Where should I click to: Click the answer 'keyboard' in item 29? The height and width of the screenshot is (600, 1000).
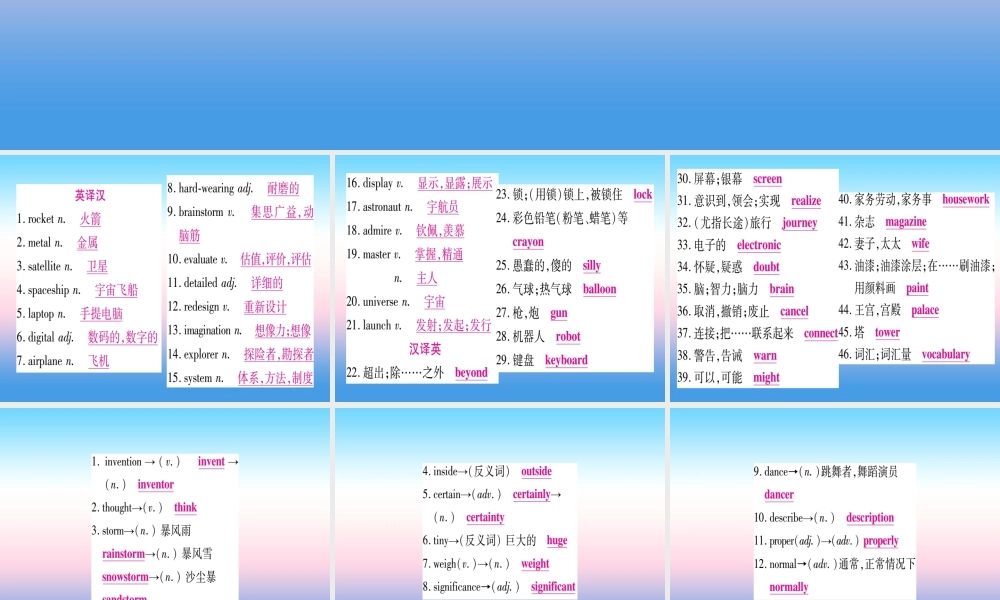566,360
